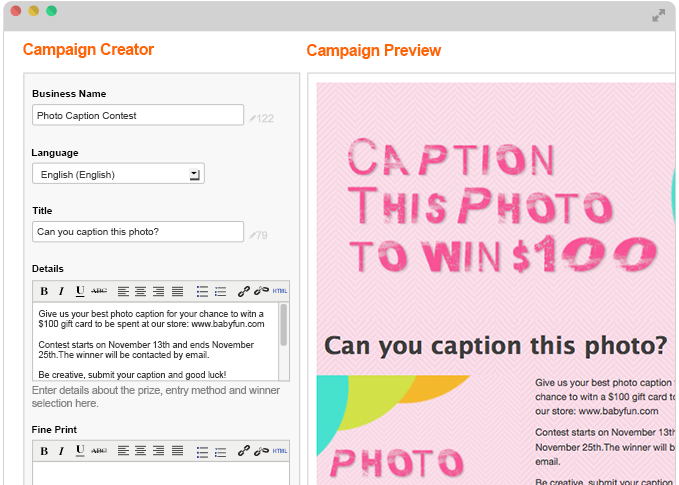Click the 'Caption This Photo' preview banner image
679x485 pixels.
click(496, 206)
